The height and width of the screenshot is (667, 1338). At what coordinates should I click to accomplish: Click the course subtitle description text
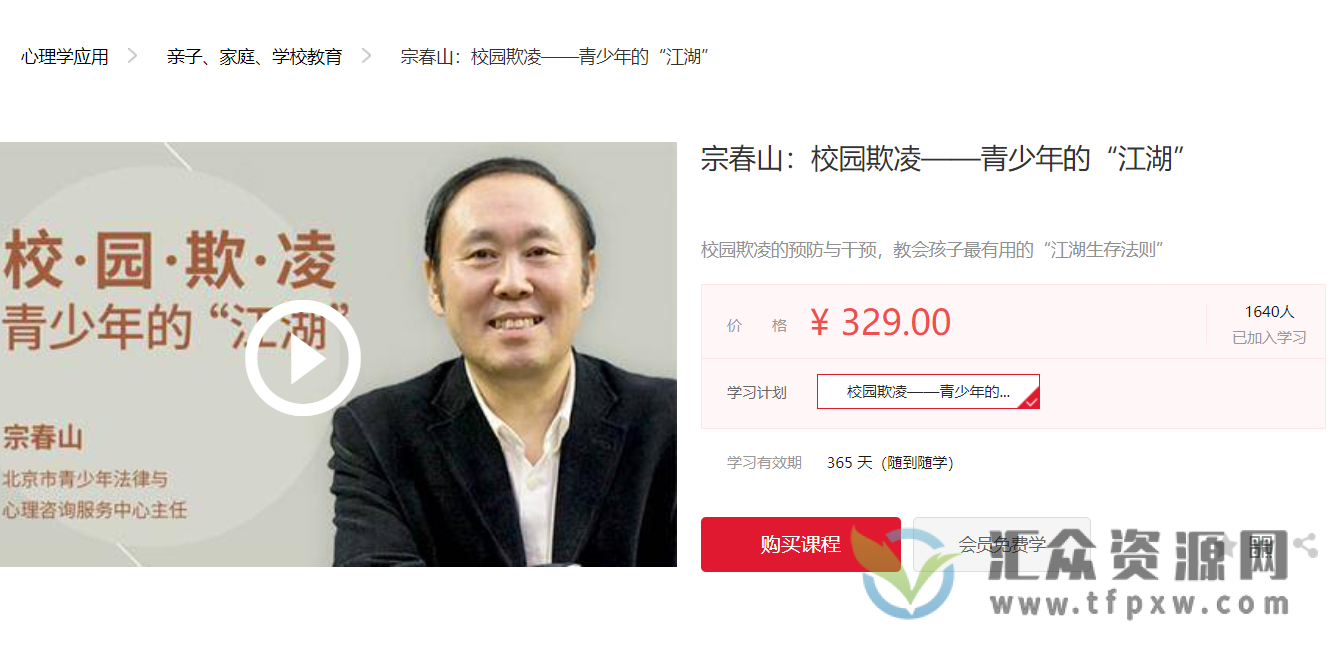click(933, 249)
